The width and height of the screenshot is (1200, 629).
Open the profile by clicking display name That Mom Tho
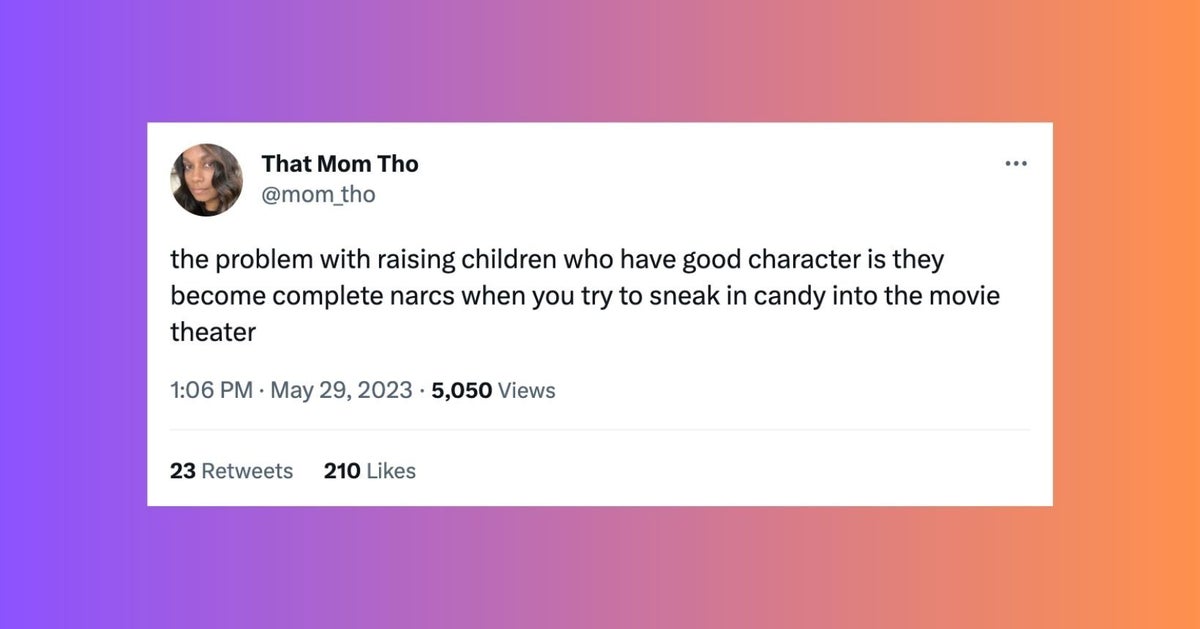[340, 163]
